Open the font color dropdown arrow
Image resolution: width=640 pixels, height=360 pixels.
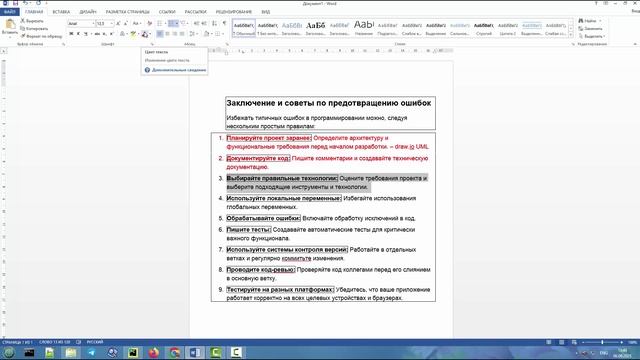150,34
